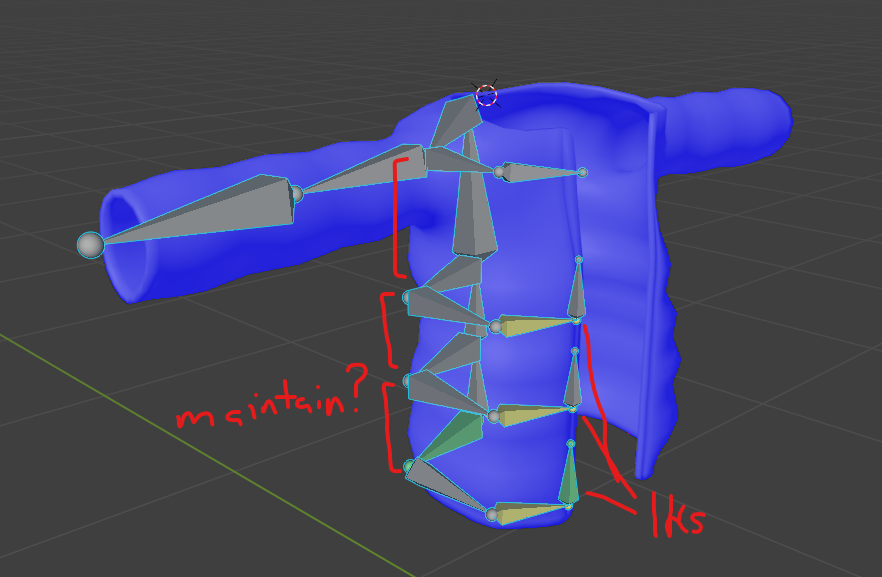
Task: Select the topmost neck bone below the 3D cursor
Action: pos(456,121)
